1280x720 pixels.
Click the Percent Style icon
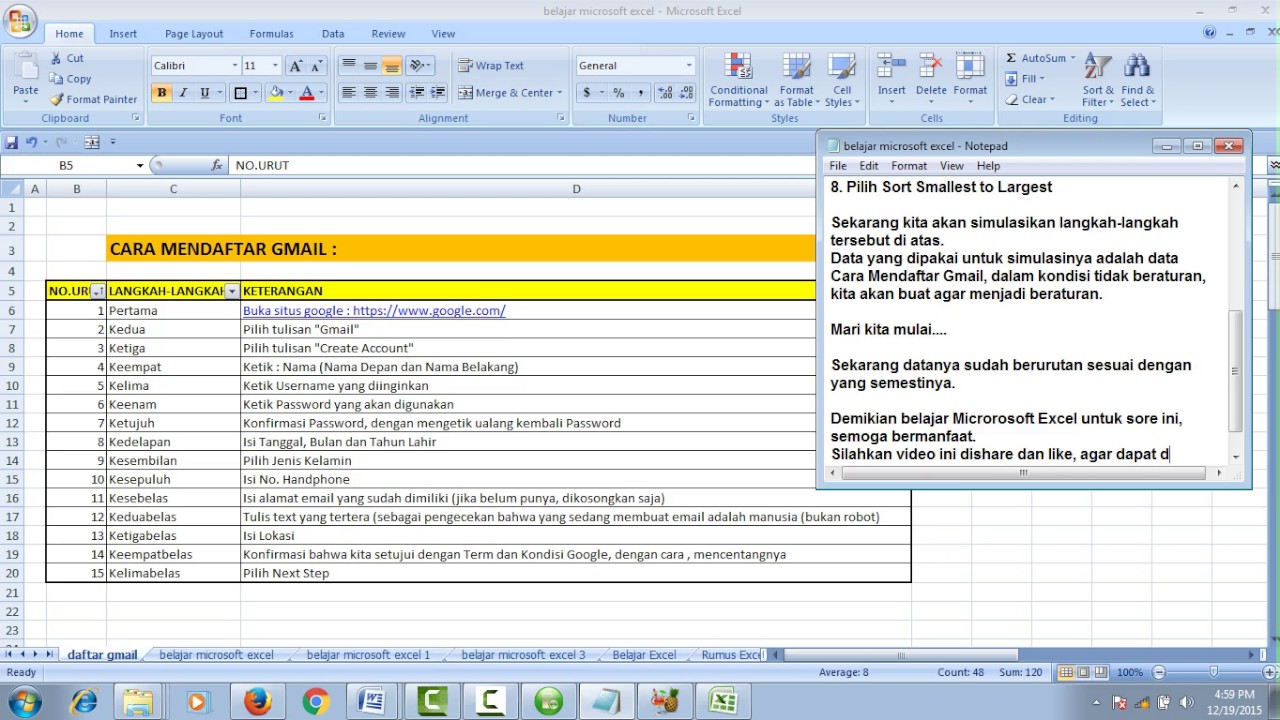619,93
